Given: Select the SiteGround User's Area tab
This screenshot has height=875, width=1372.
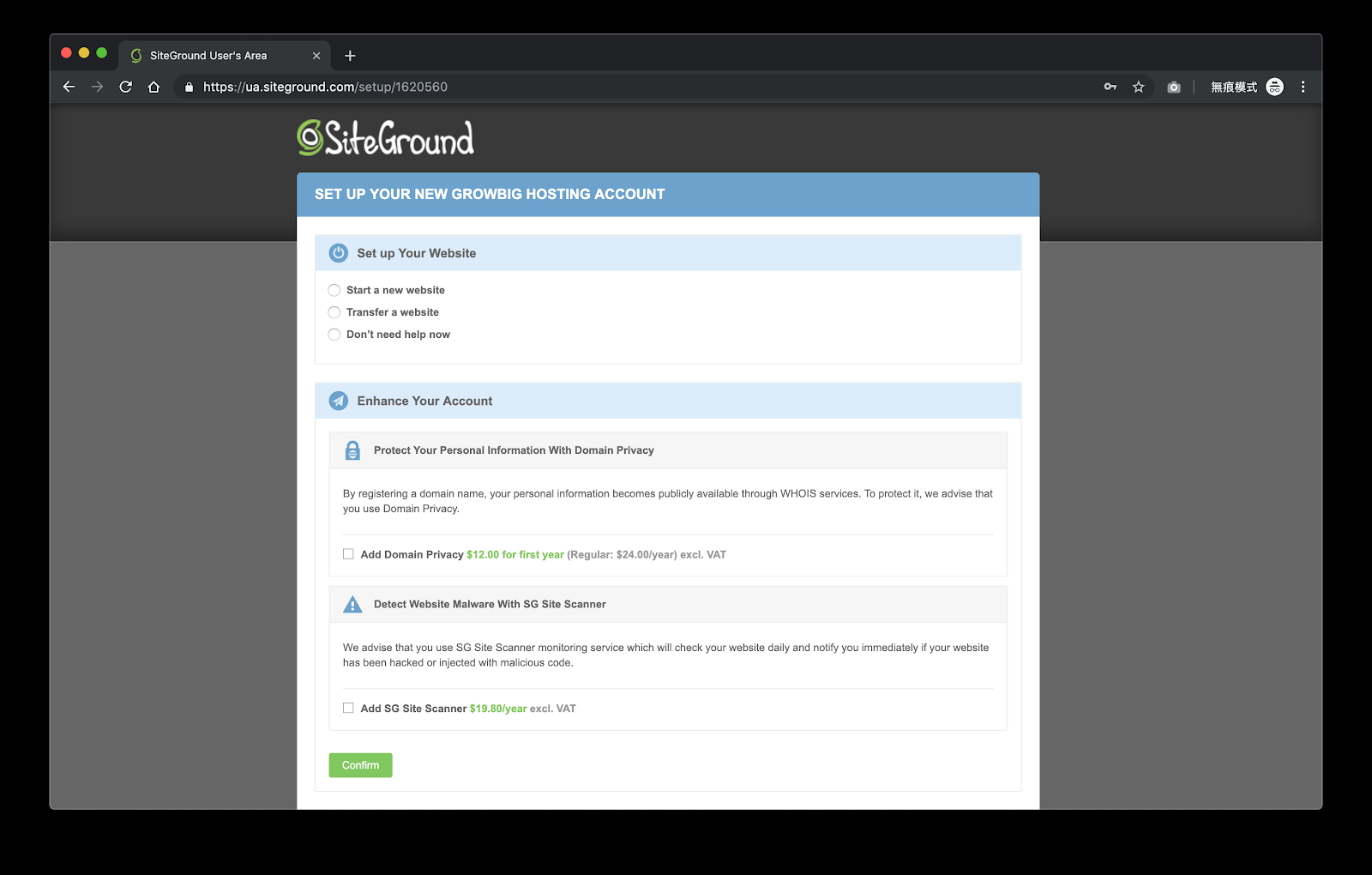Looking at the screenshot, I should click(224, 56).
